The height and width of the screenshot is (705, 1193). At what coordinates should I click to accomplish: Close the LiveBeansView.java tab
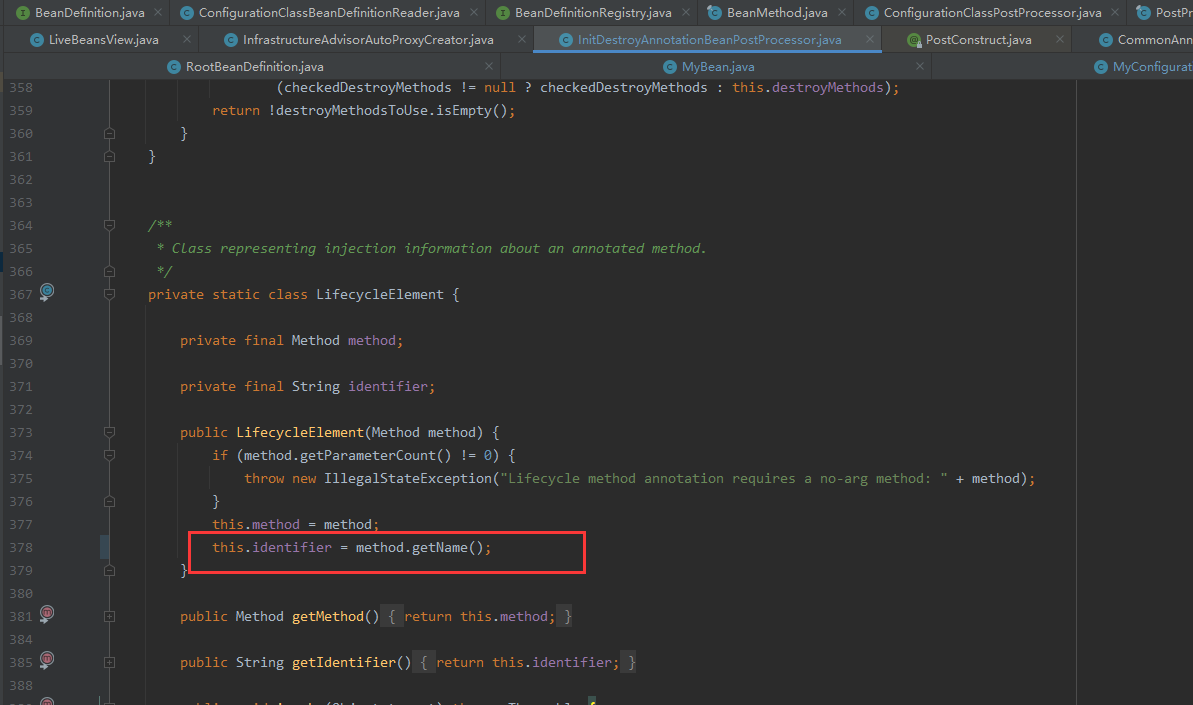pyautogui.click(x=187, y=39)
